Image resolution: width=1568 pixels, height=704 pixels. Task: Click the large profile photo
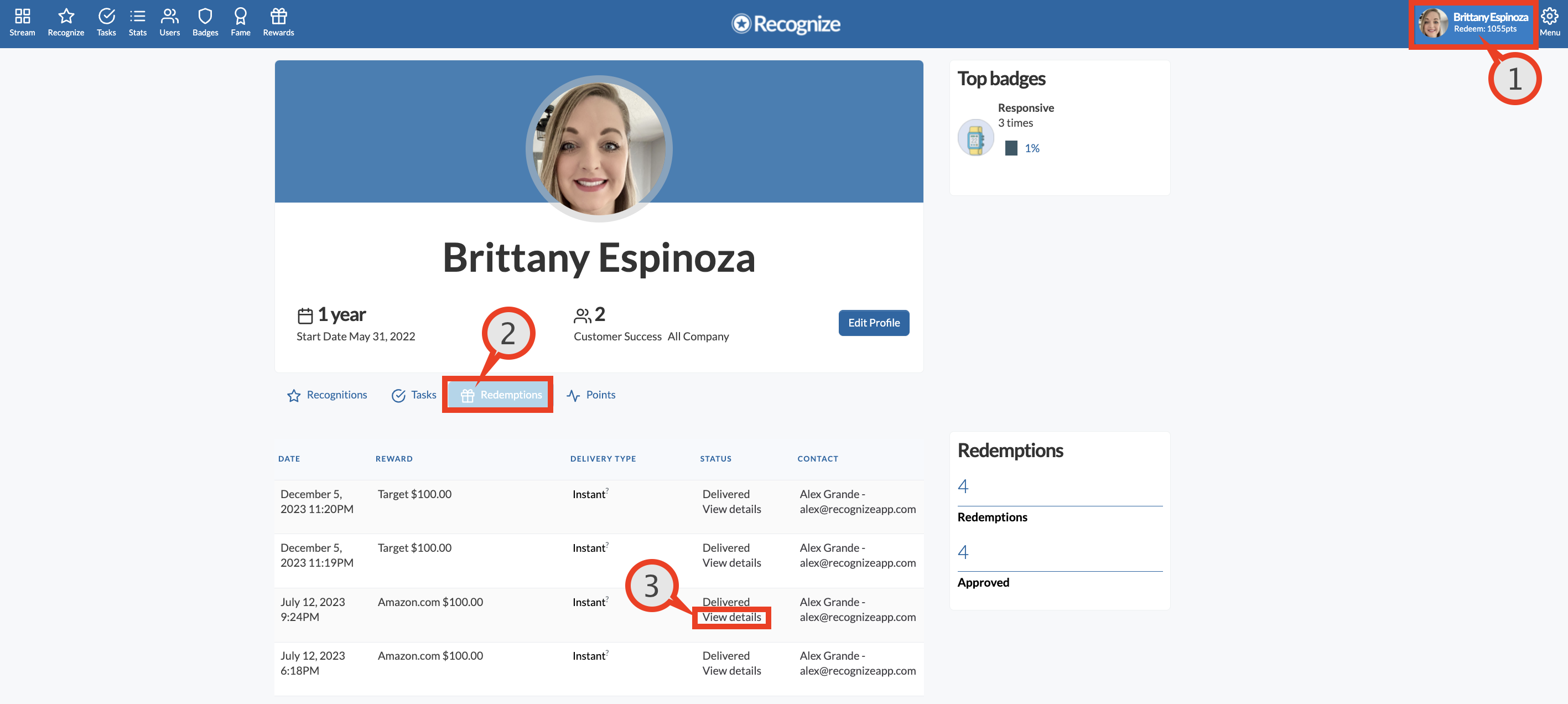pos(599,148)
